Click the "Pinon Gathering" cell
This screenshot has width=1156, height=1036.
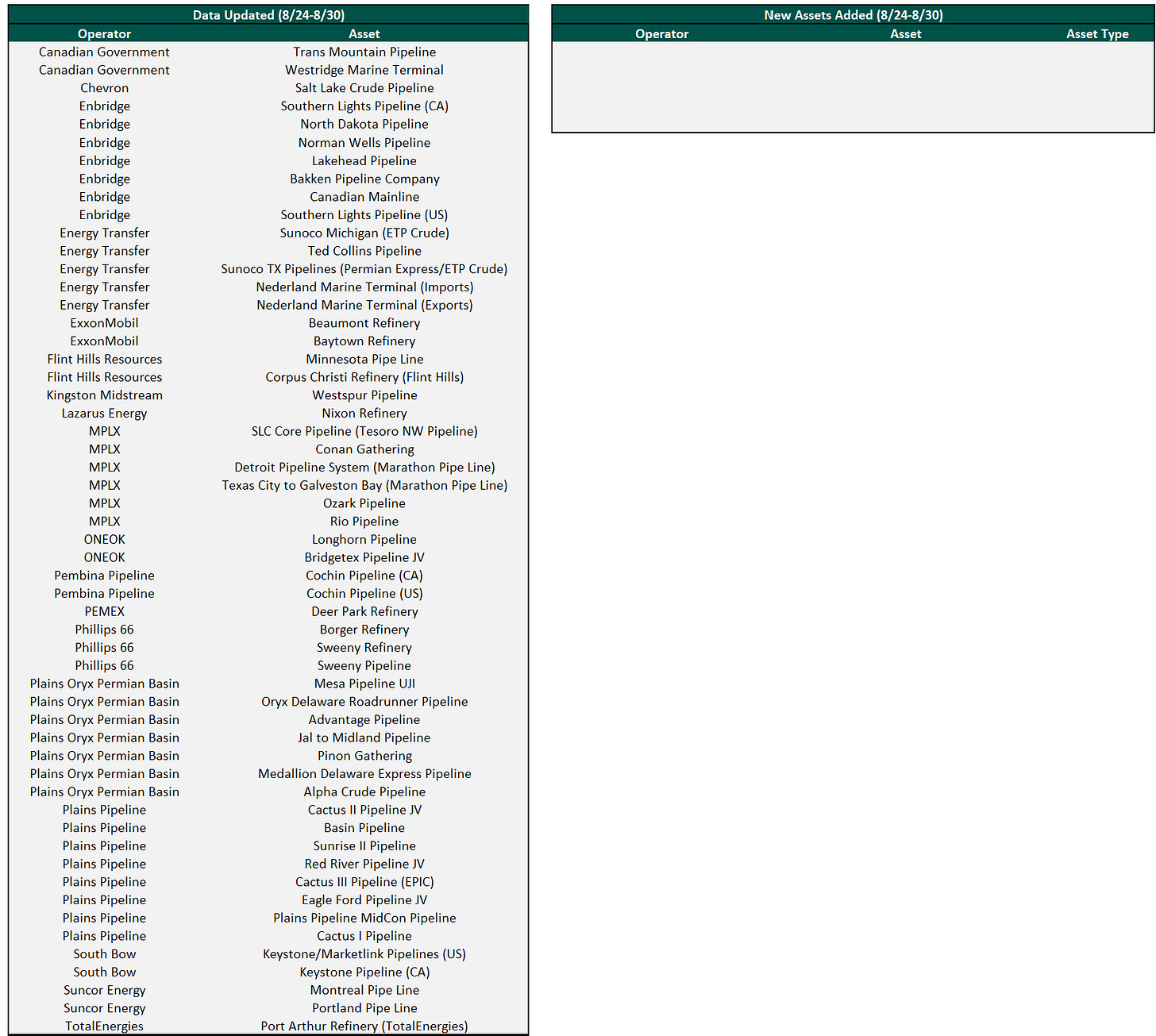click(x=364, y=756)
